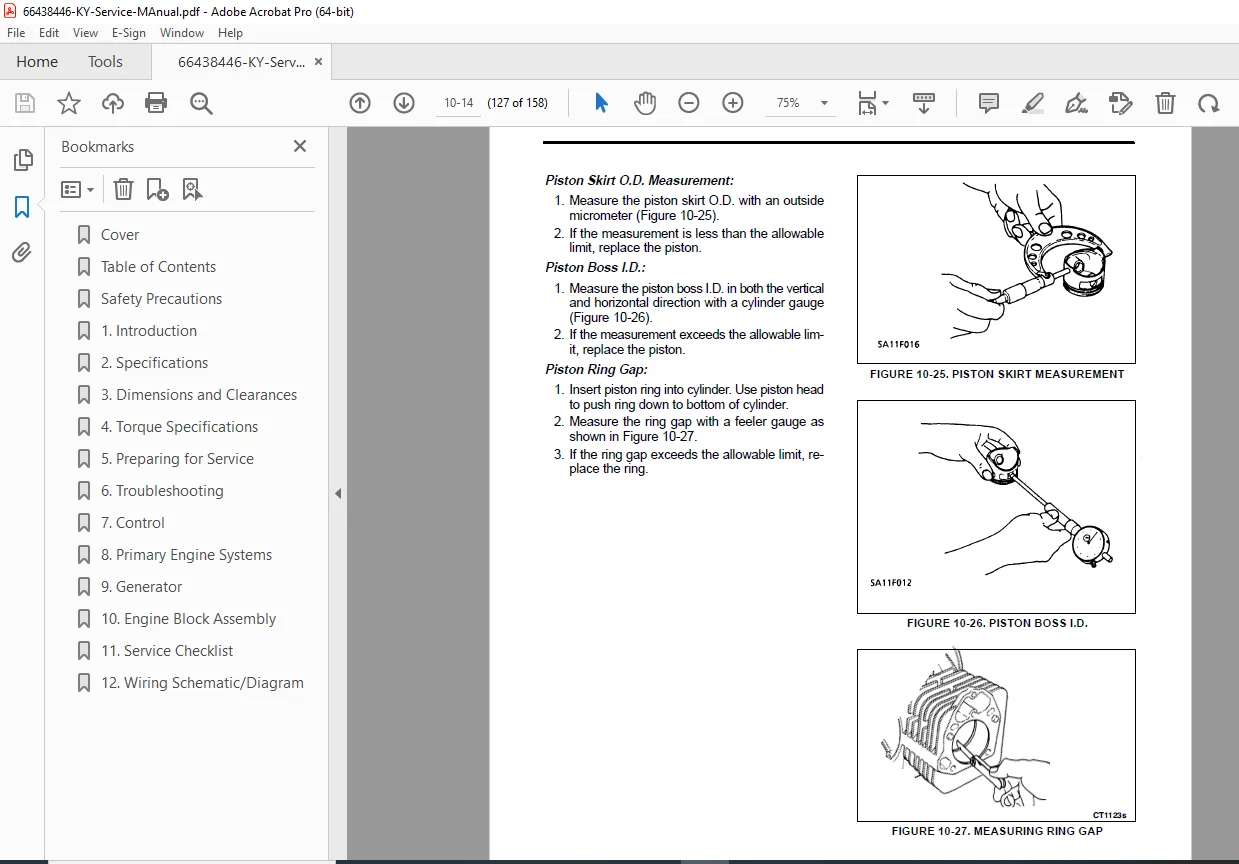
Task: Open the View menu
Action: 86,32
